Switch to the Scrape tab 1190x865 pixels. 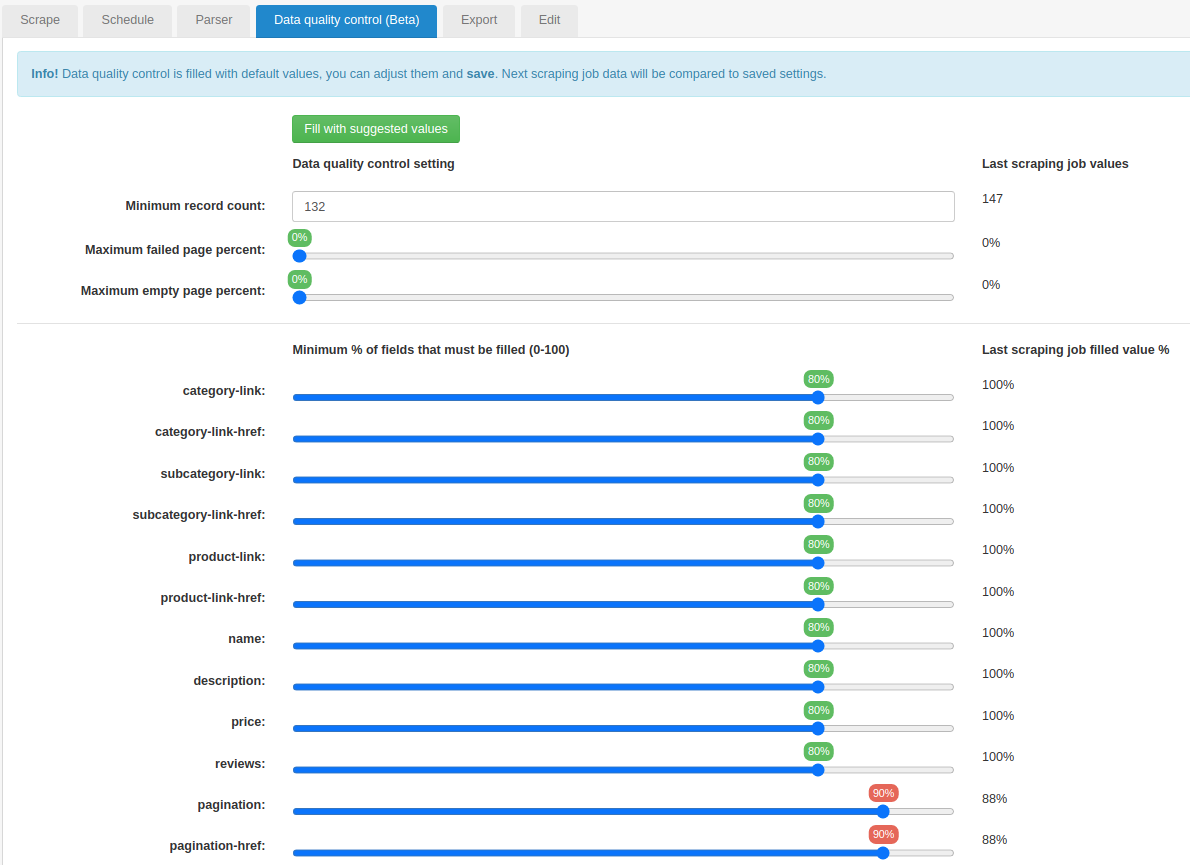[39, 20]
